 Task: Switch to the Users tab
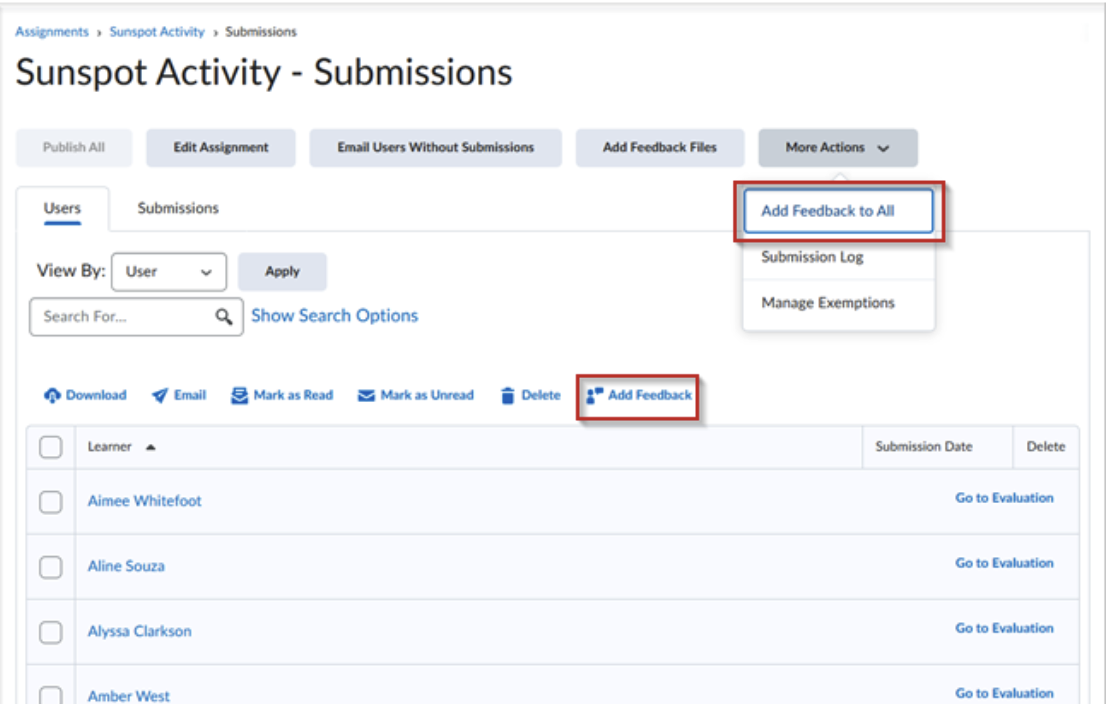(x=64, y=208)
